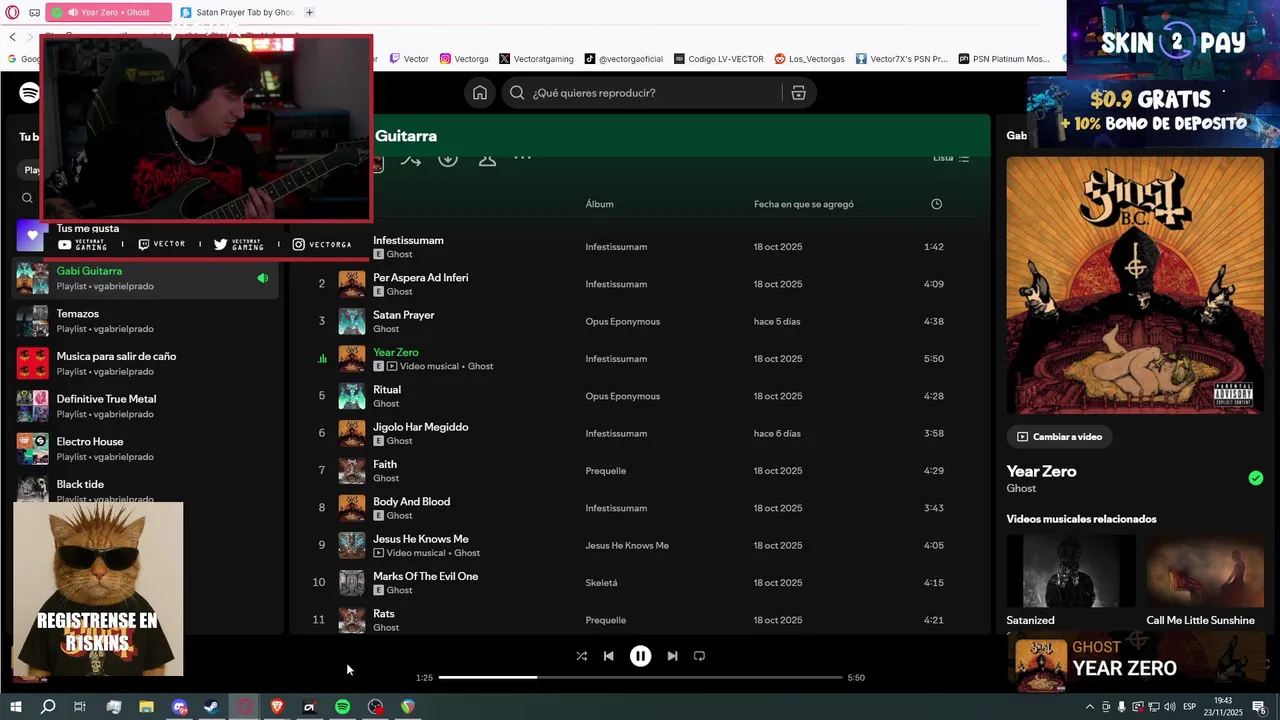Search library with the magnifier icon
Viewport: 1280px width, 720px height.
27,198
